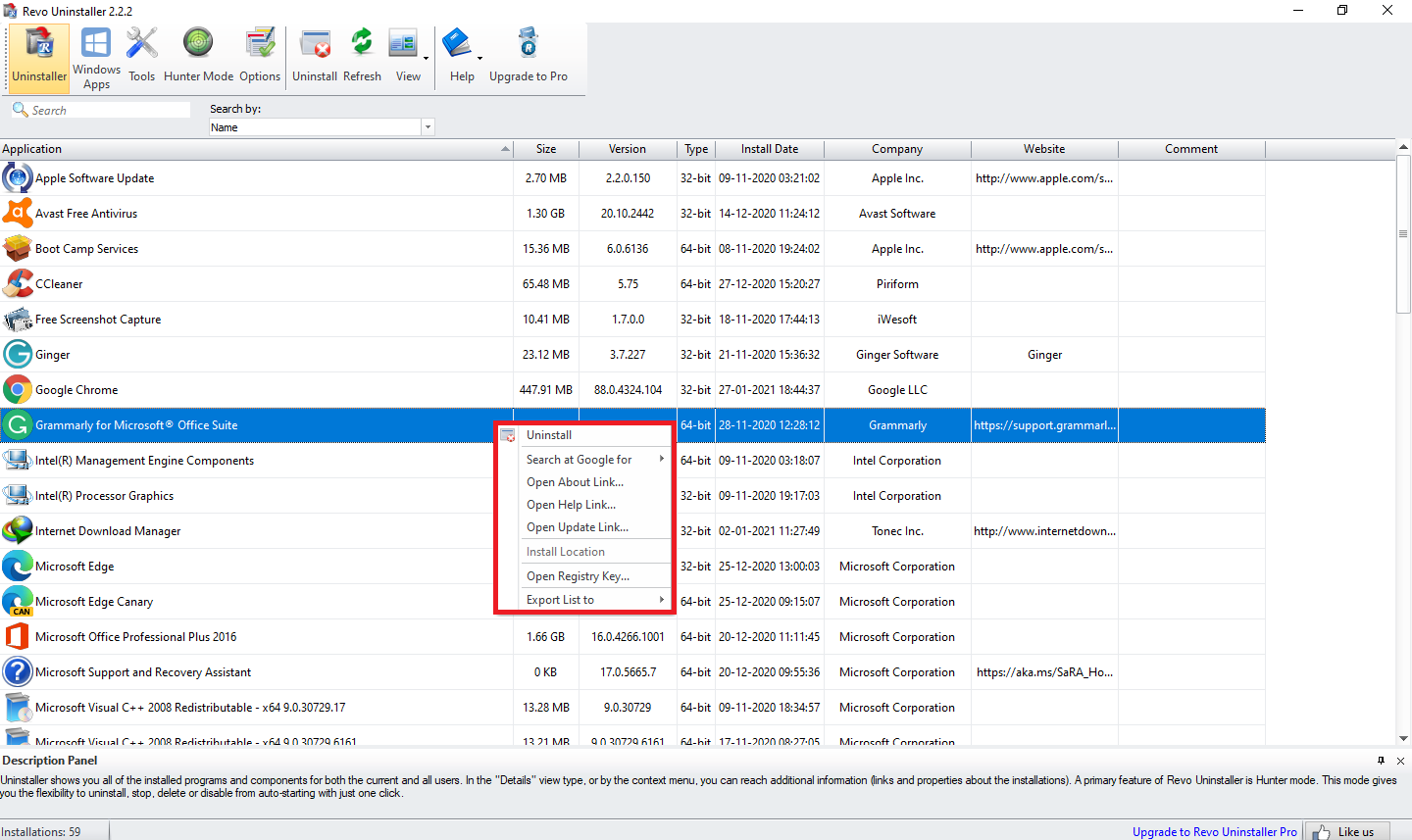1412x840 pixels.
Task: Open the Uninstaller toolbar section
Action: coord(39,57)
